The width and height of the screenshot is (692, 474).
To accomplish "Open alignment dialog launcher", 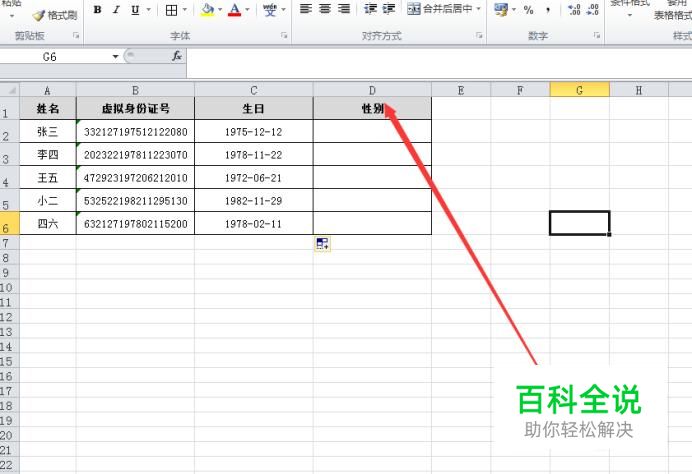I will (479, 36).
